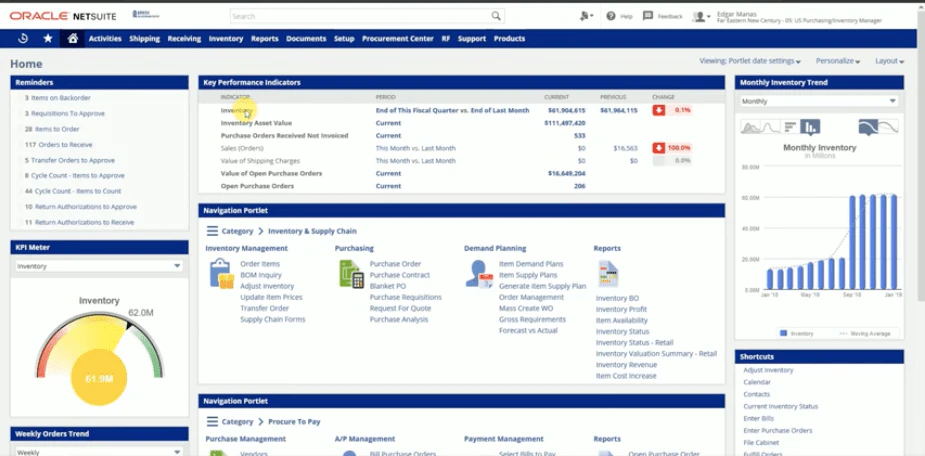Open the create new menu icon
This screenshot has width=925, height=456.
[x=586, y=16]
